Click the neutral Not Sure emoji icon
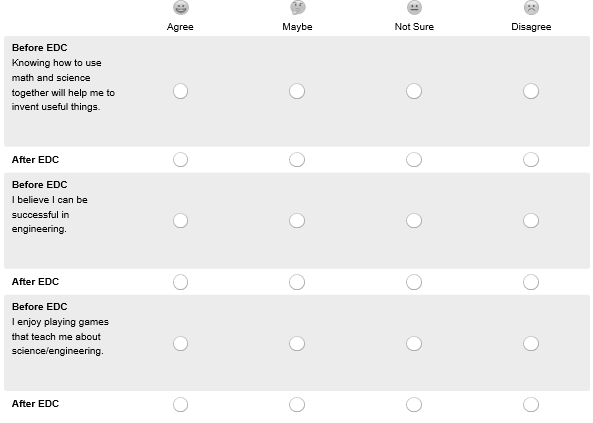The width and height of the screenshot is (593, 423). (x=414, y=7)
